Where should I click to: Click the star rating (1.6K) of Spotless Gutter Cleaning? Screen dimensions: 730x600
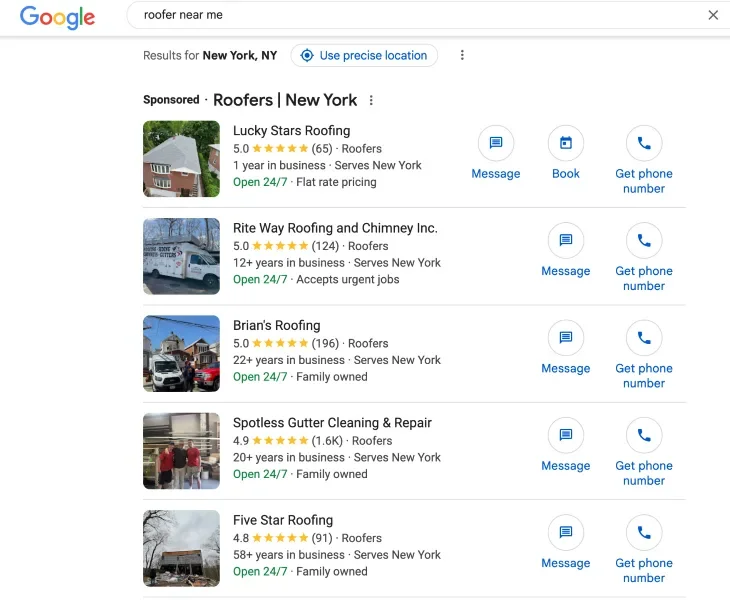(x=288, y=440)
